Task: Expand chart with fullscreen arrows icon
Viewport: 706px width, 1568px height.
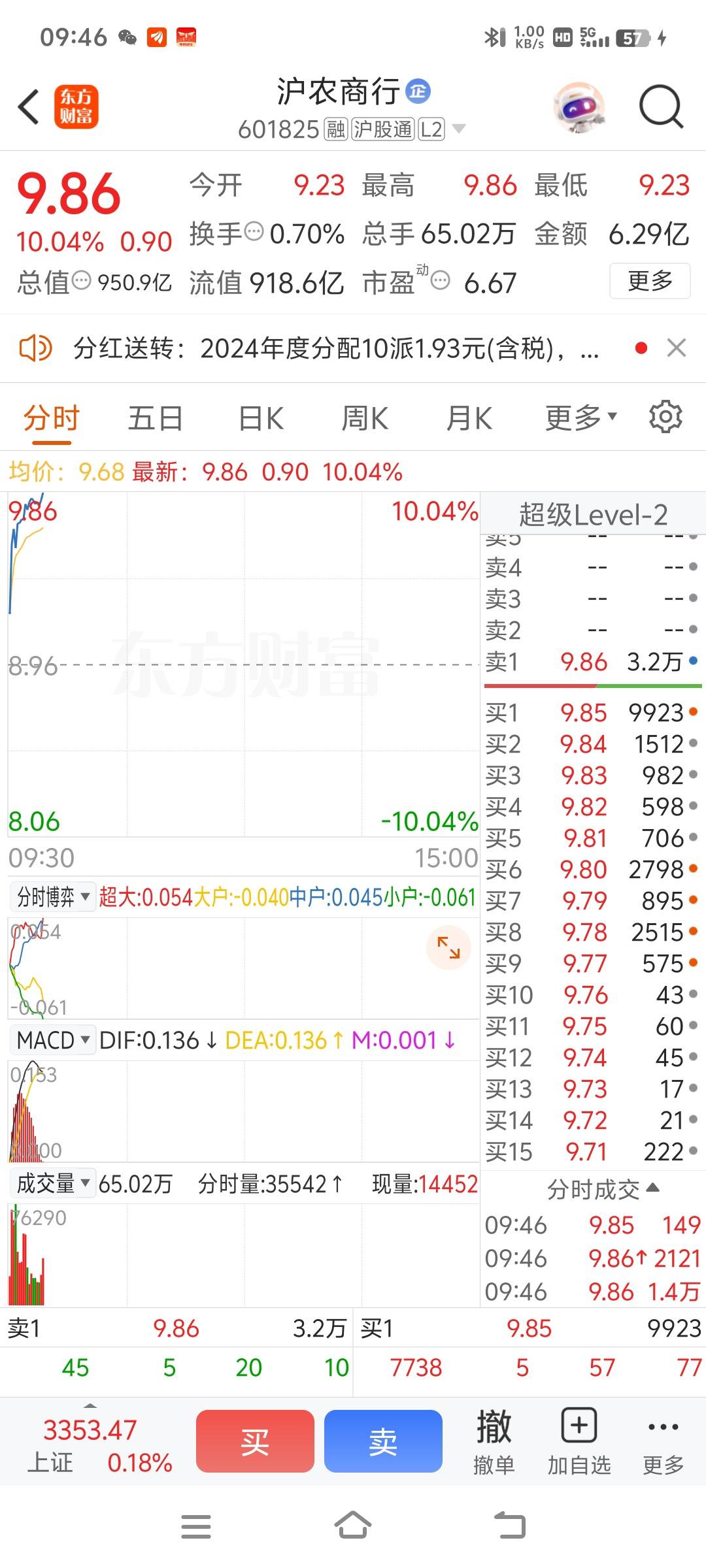Action: [x=448, y=947]
